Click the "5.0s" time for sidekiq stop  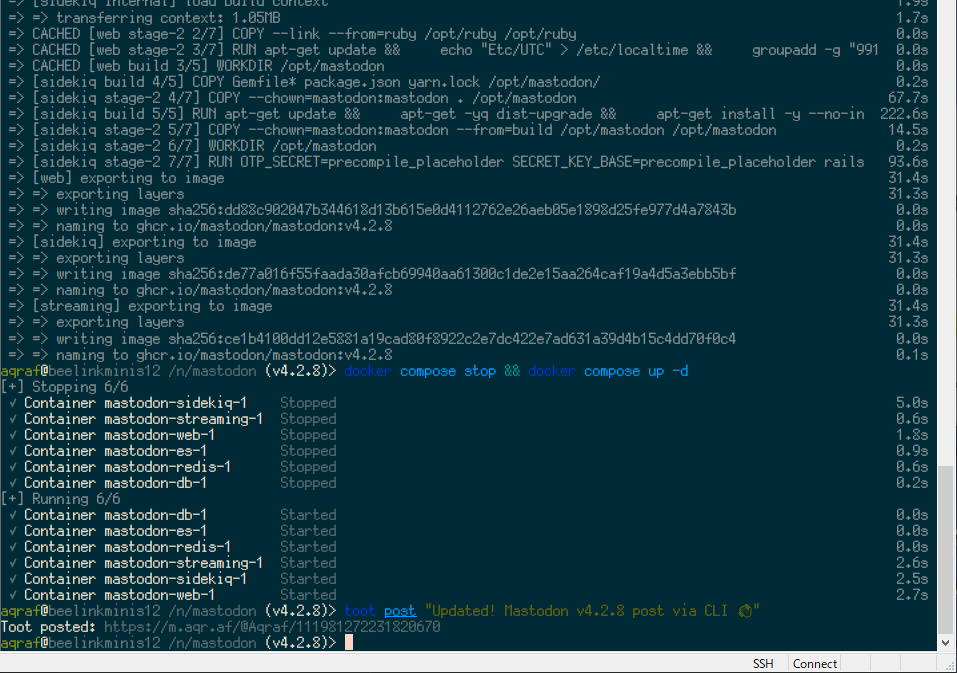(x=912, y=403)
